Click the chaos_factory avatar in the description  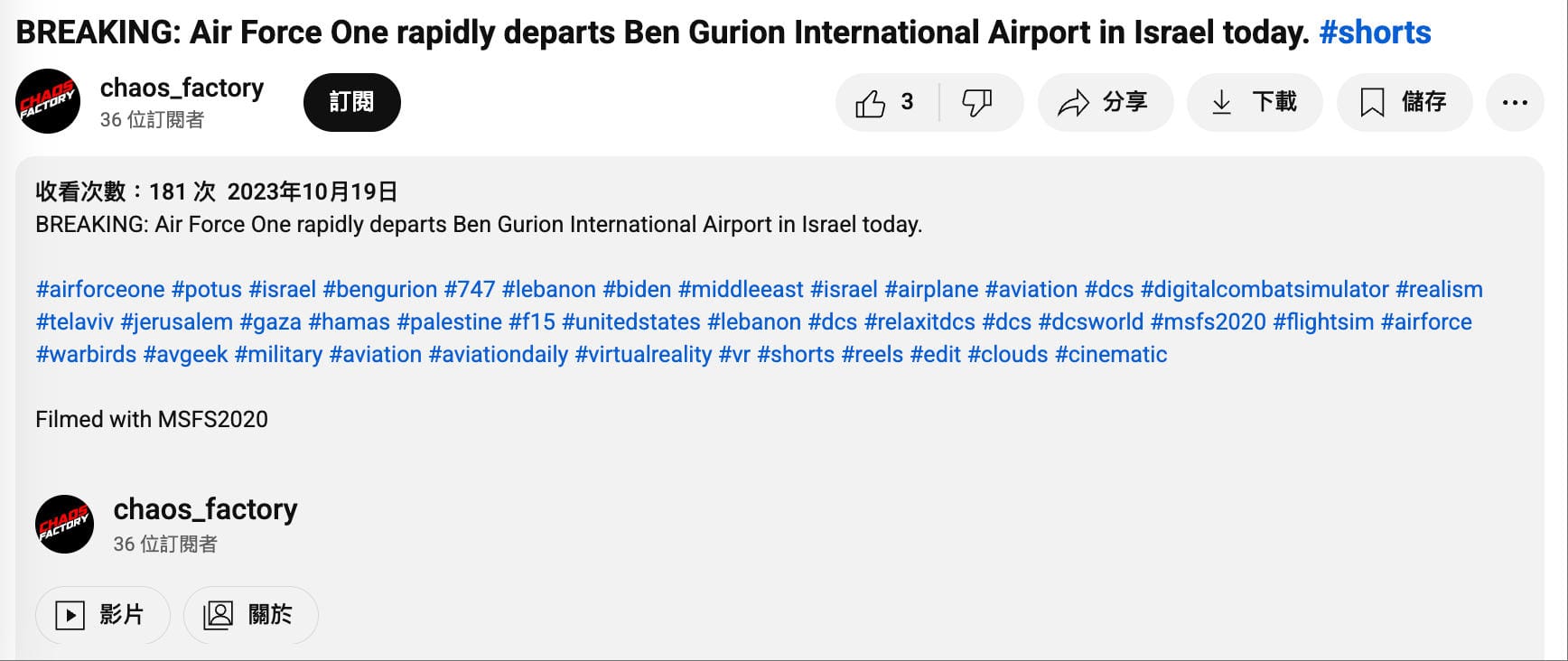click(x=64, y=524)
